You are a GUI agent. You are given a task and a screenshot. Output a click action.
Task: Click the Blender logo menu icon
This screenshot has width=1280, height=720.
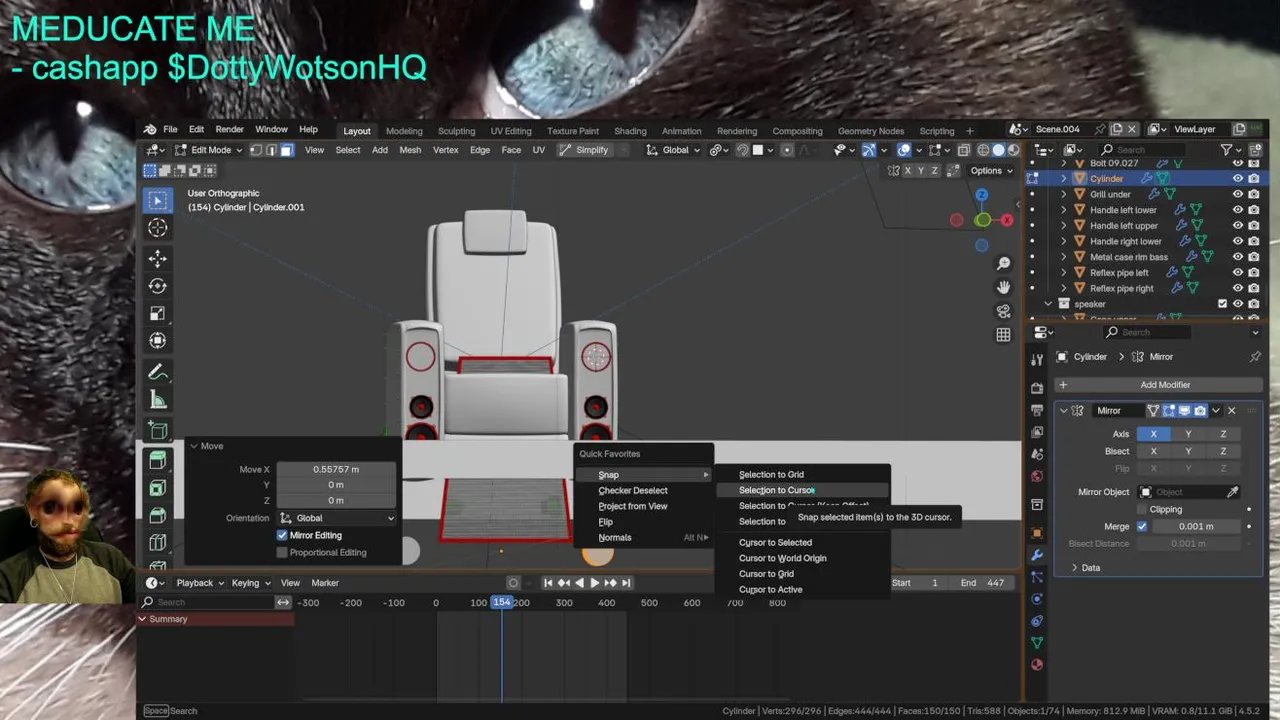(x=150, y=129)
